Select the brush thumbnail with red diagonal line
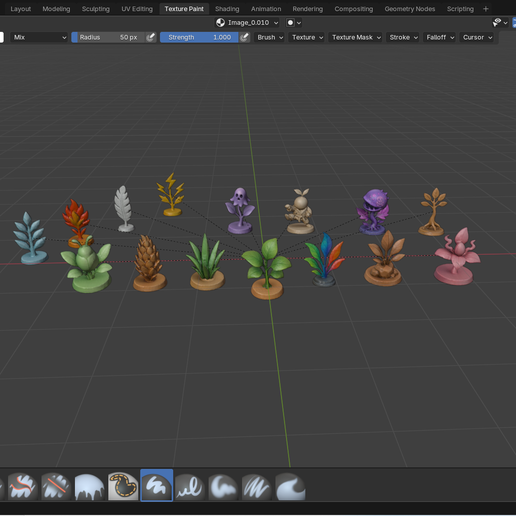This screenshot has width=516, height=516. (56, 486)
